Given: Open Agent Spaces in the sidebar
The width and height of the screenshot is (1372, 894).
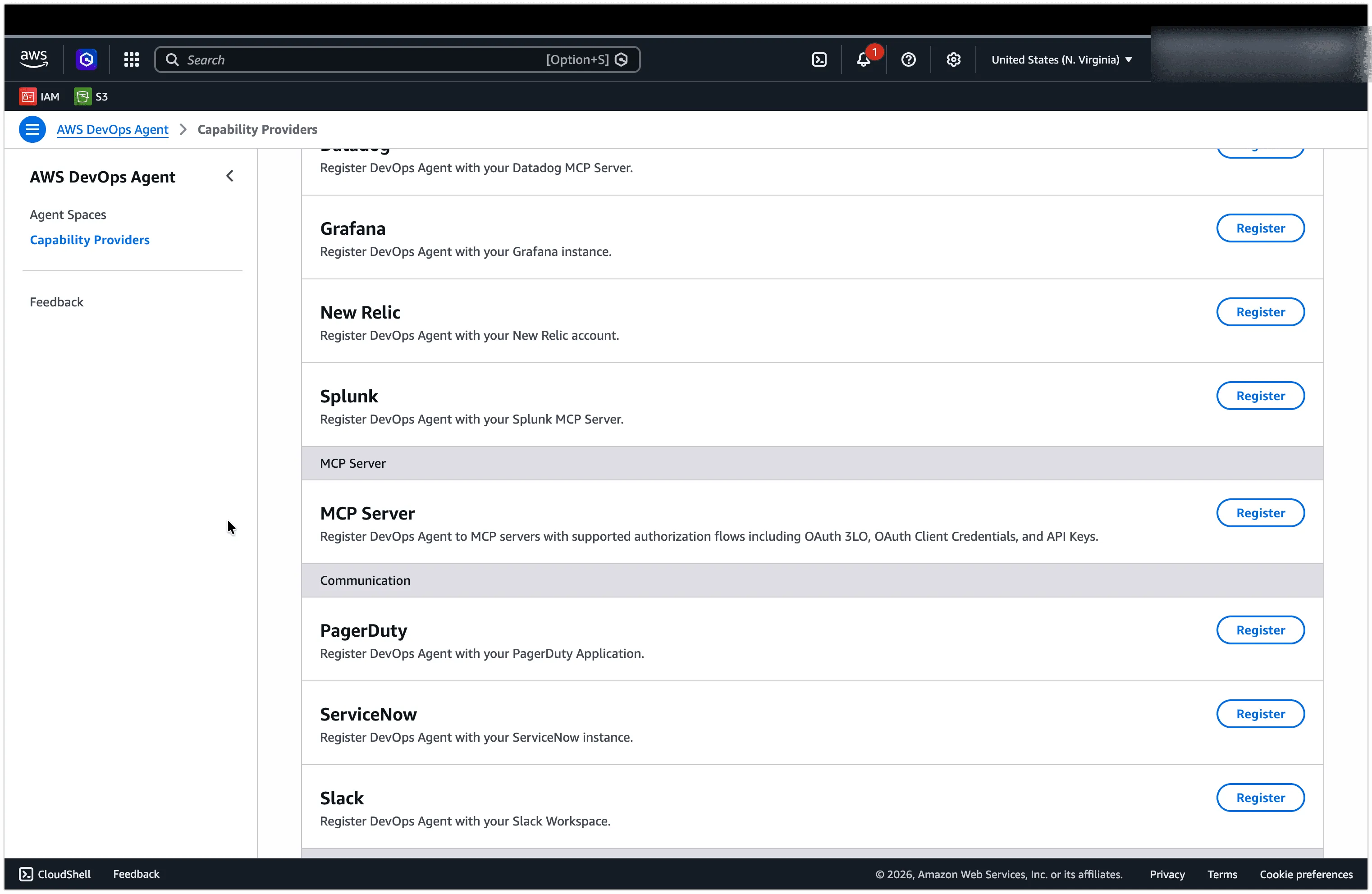Looking at the screenshot, I should tap(68, 214).
